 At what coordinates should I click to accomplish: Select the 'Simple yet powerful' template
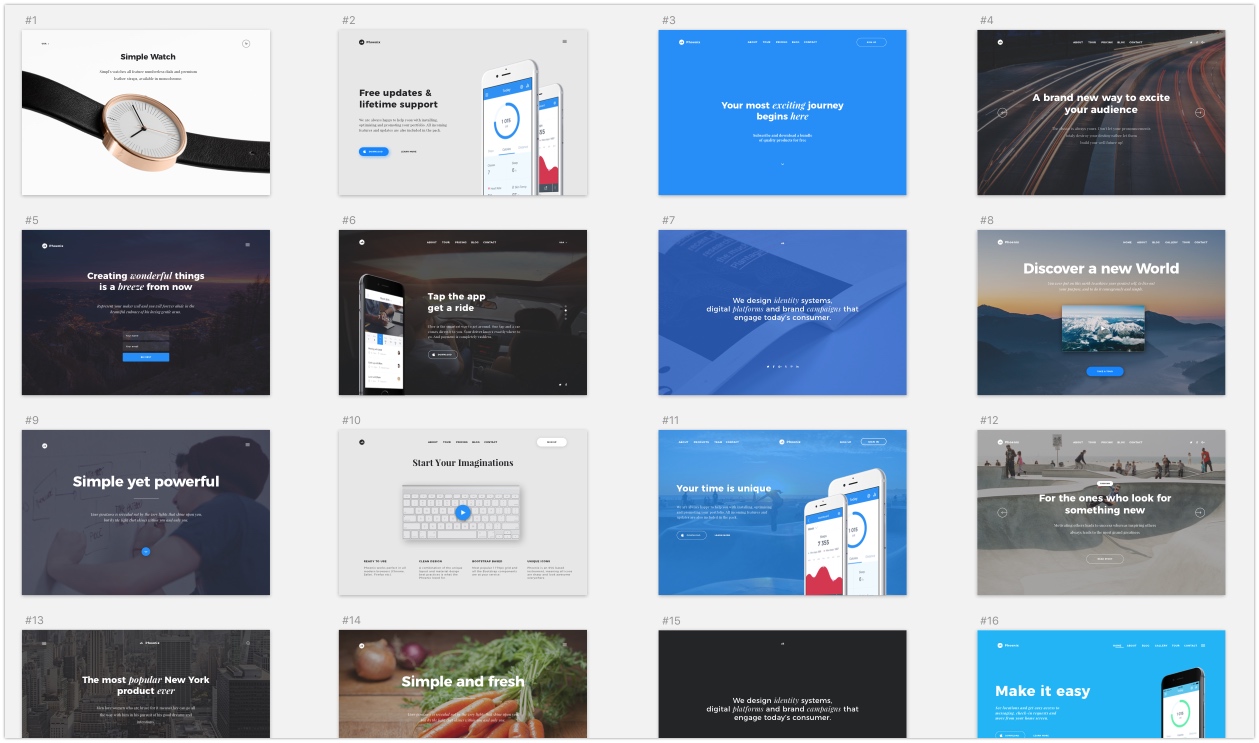point(146,512)
